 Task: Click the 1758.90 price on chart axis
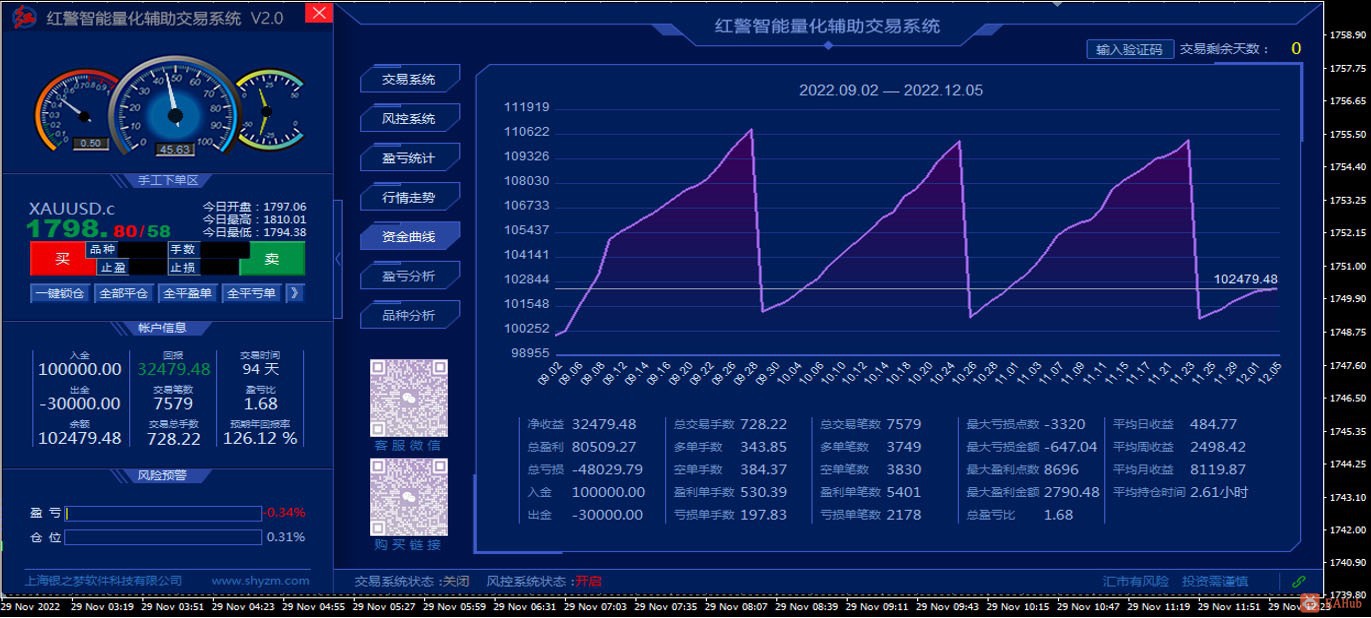[x=1348, y=35]
